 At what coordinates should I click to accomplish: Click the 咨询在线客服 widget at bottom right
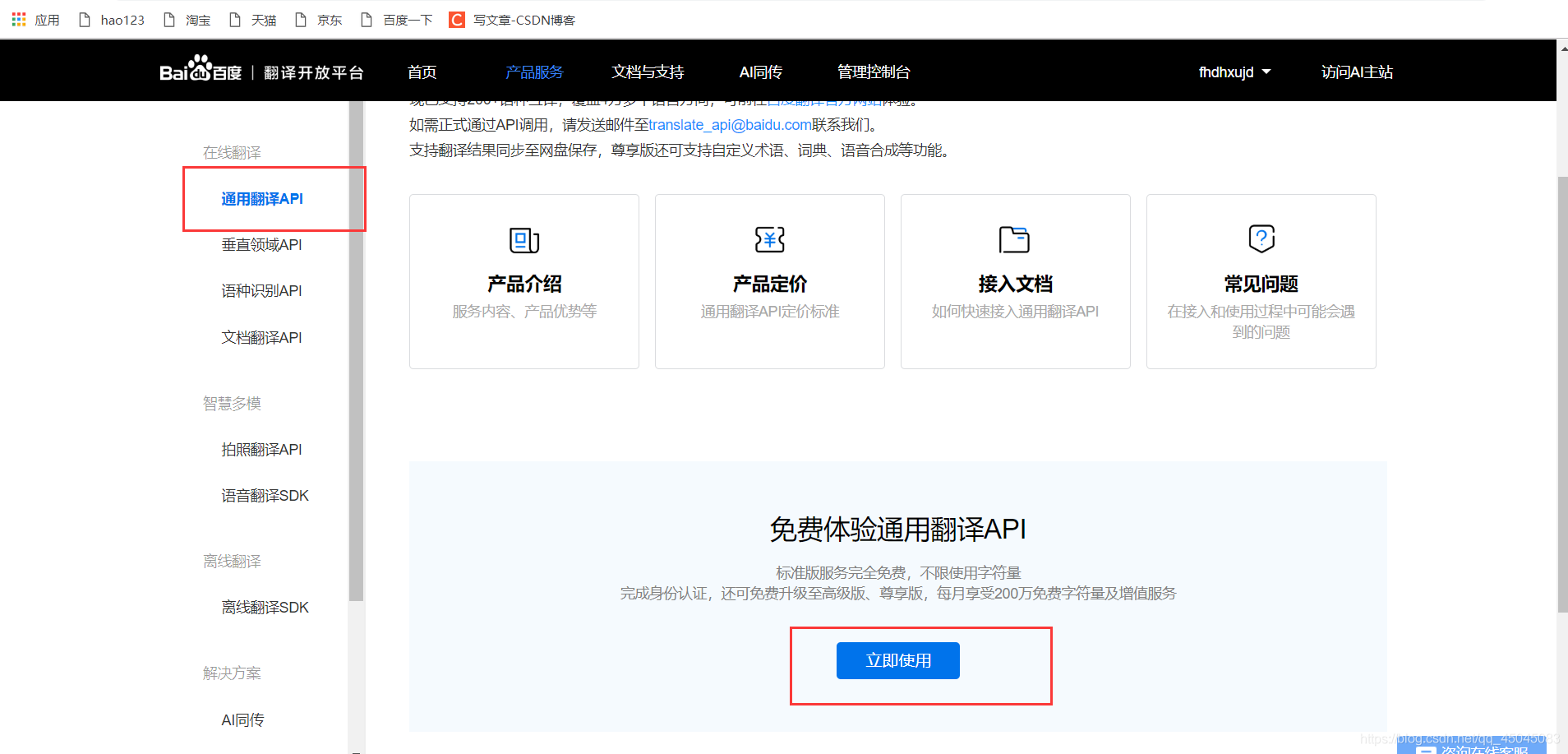click(1471, 747)
